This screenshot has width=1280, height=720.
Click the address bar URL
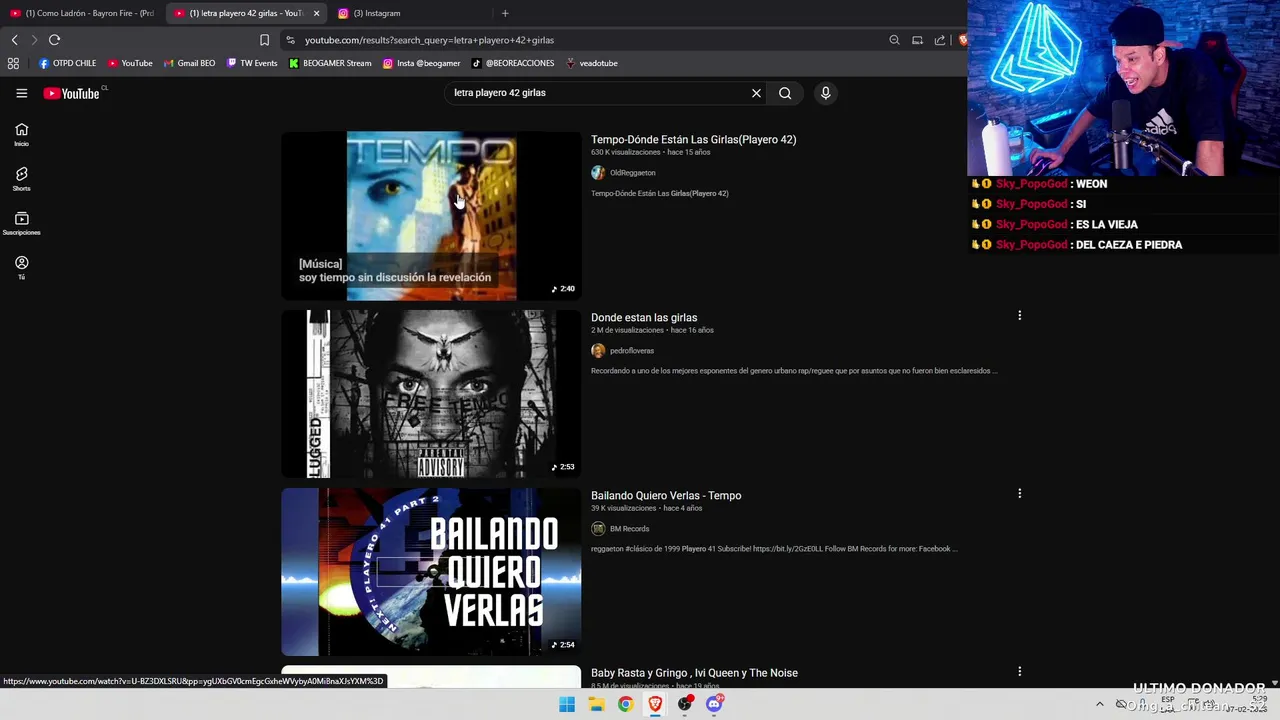[429, 40]
